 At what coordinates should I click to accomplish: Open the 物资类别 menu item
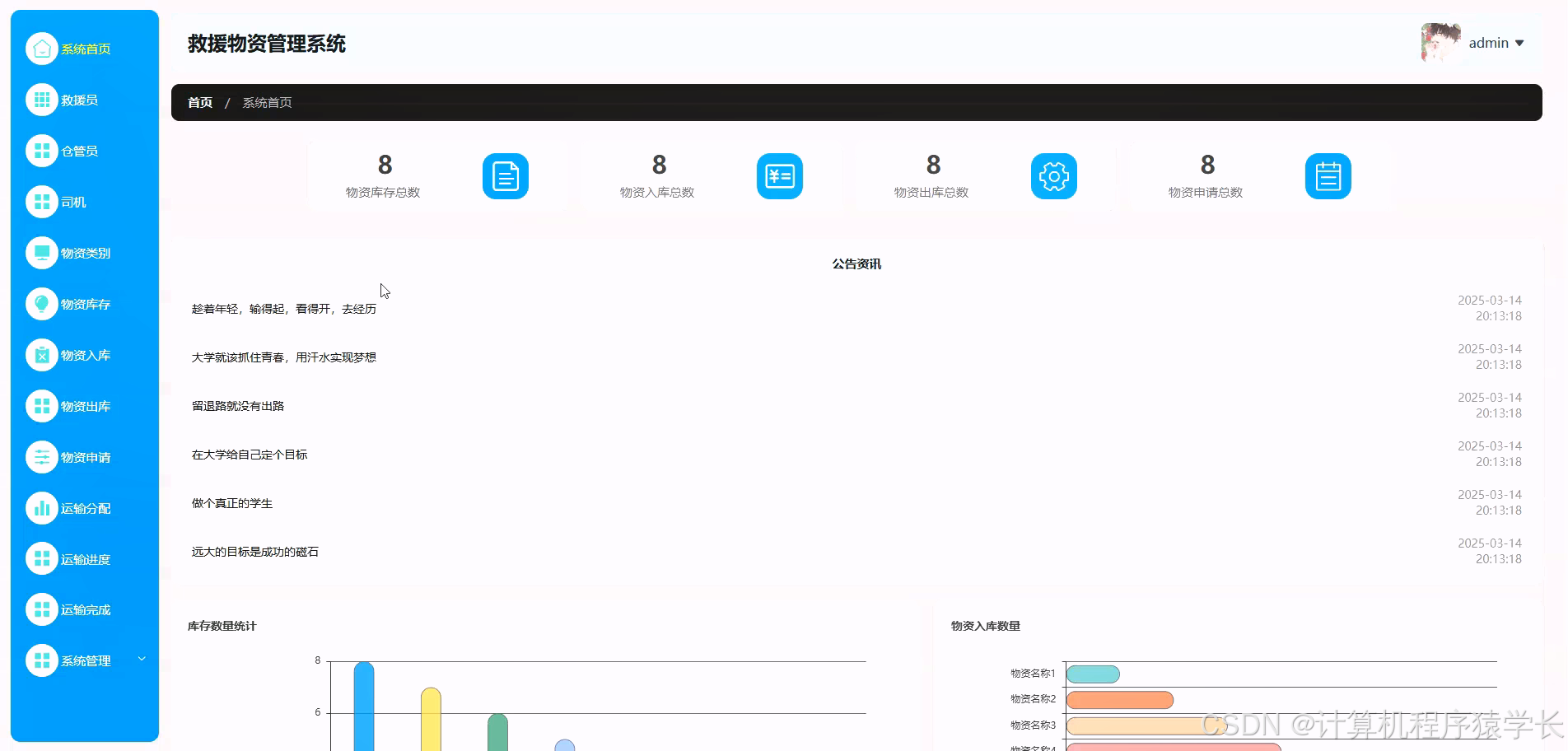85,253
